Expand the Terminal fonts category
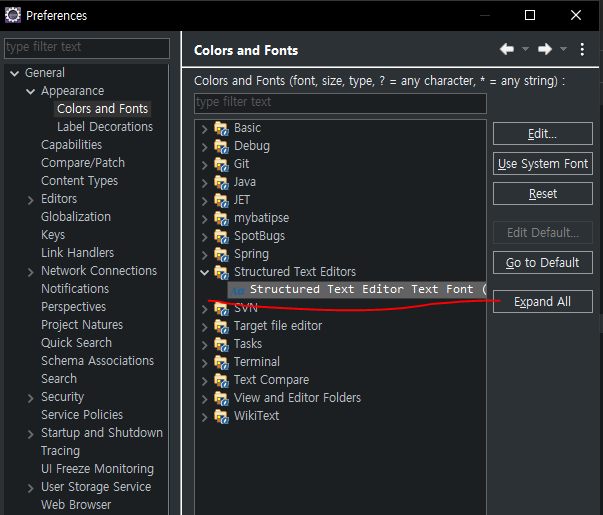This screenshot has height=515, width=603. point(205,363)
